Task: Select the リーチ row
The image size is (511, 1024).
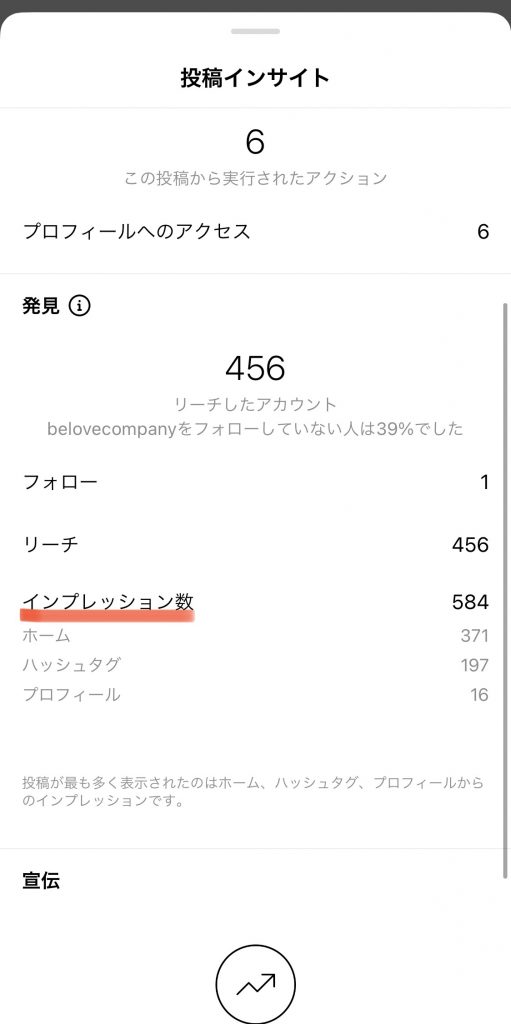Action: tap(256, 544)
